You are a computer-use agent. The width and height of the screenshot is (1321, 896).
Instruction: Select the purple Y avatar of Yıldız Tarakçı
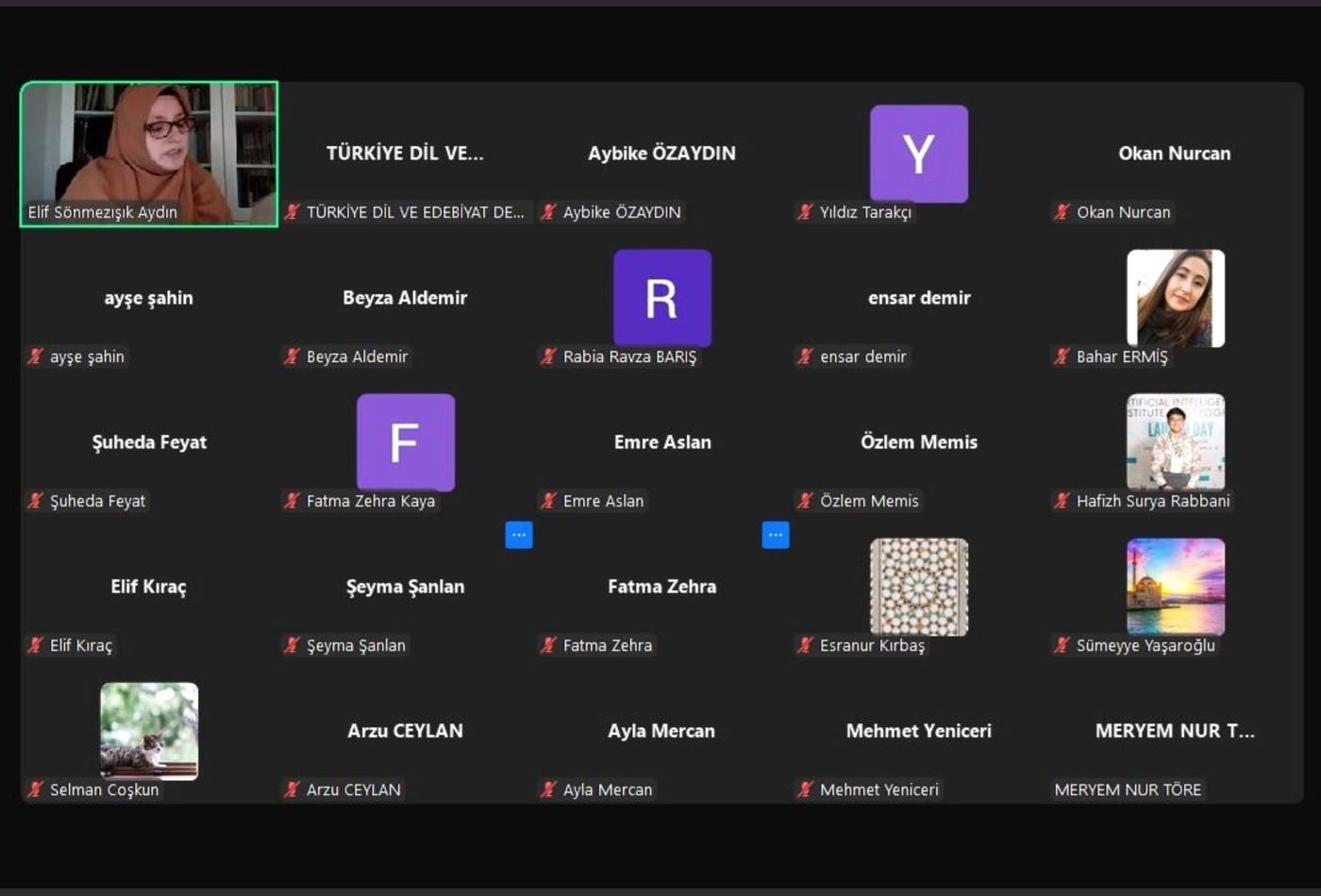coord(918,153)
